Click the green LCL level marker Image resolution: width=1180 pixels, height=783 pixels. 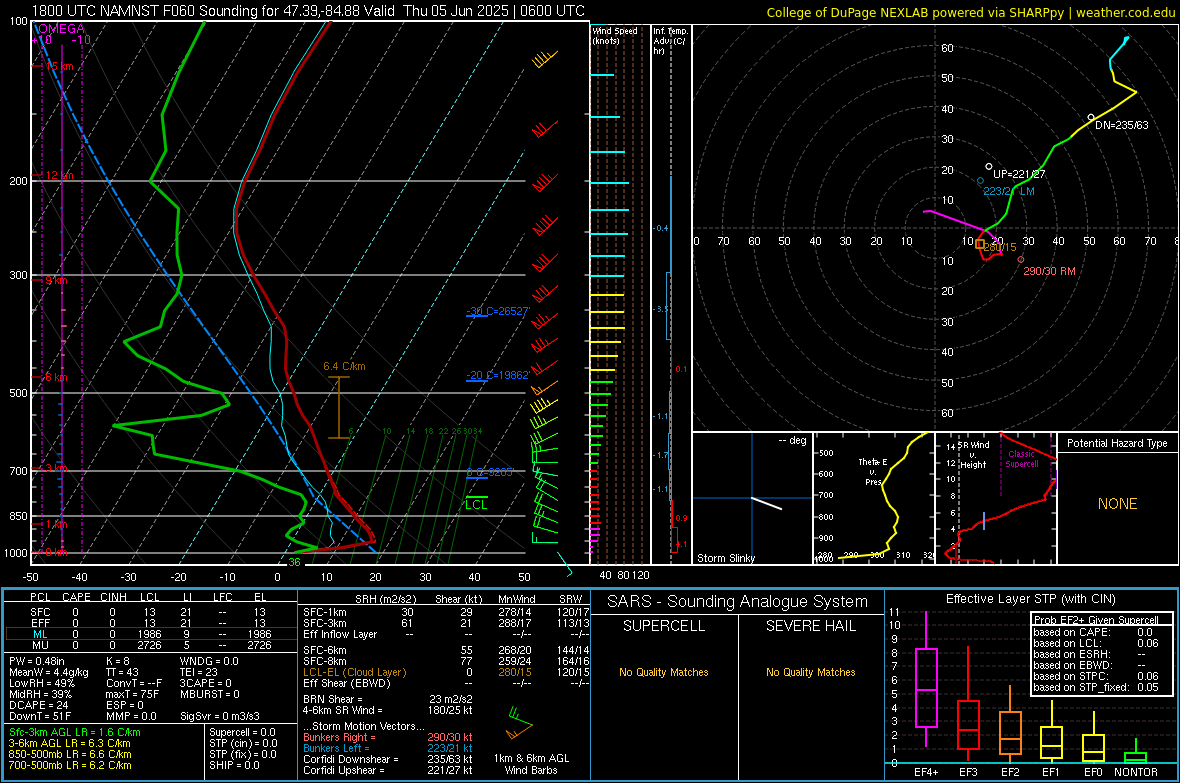(476, 503)
